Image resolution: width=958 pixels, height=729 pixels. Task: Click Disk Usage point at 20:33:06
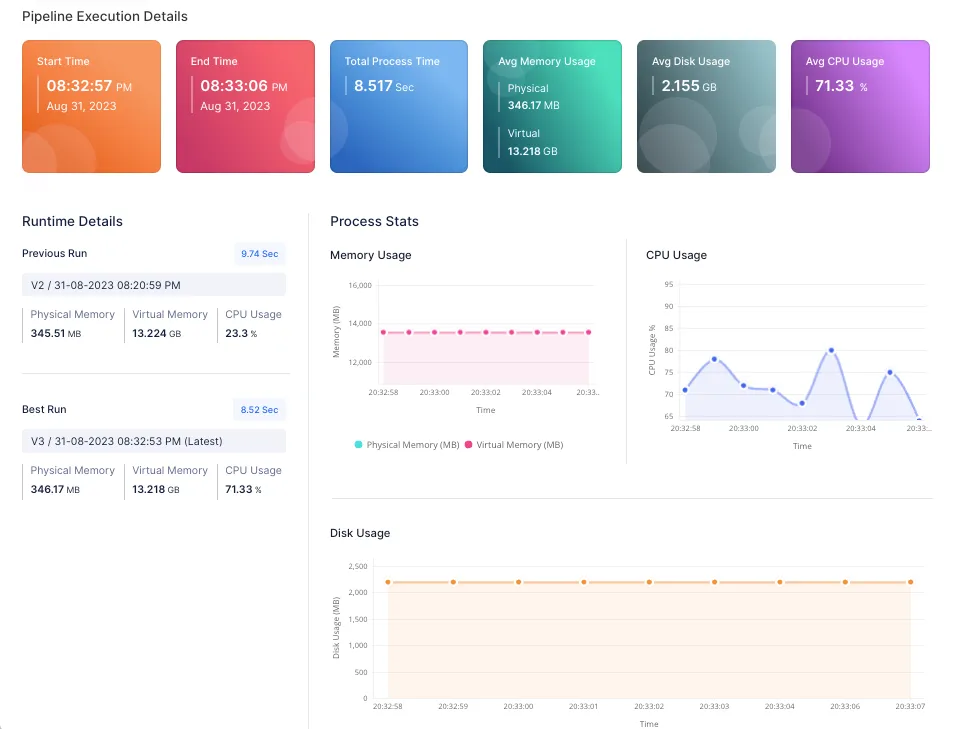[845, 582]
